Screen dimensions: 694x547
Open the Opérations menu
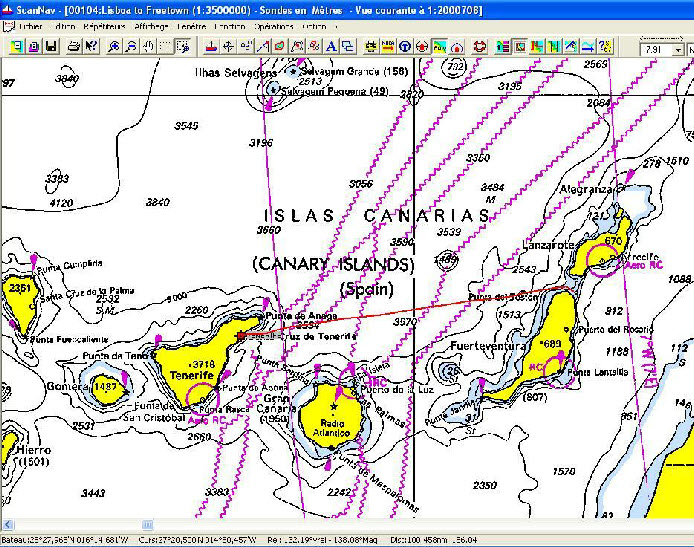pos(274,27)
